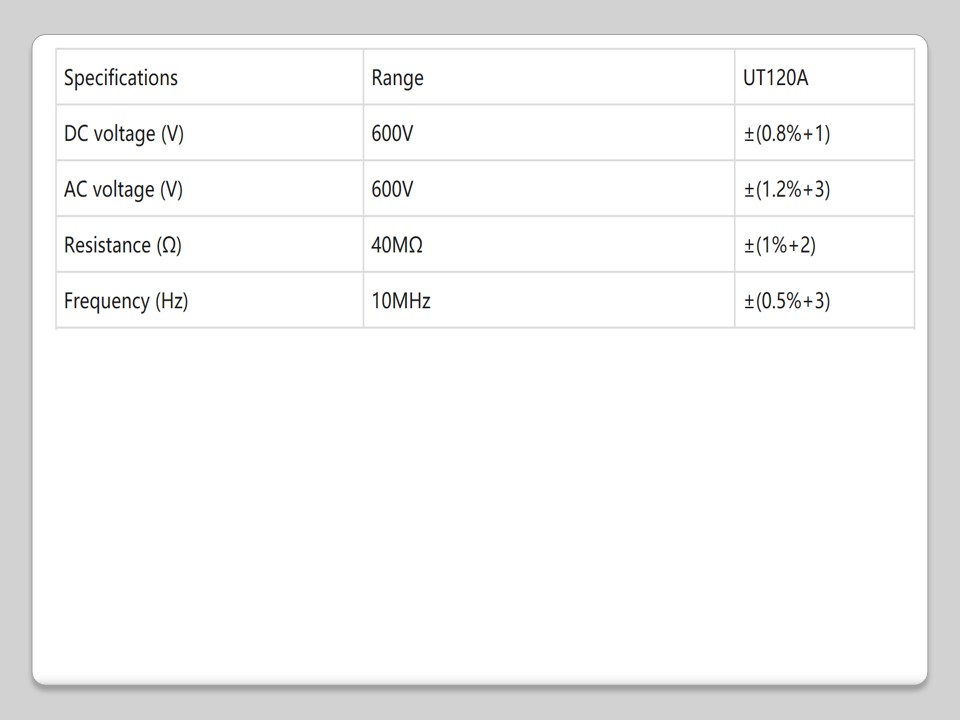Select the 600V range for AC voltage
This screenshot has height=720, width=960.
[x=392, y=190]
